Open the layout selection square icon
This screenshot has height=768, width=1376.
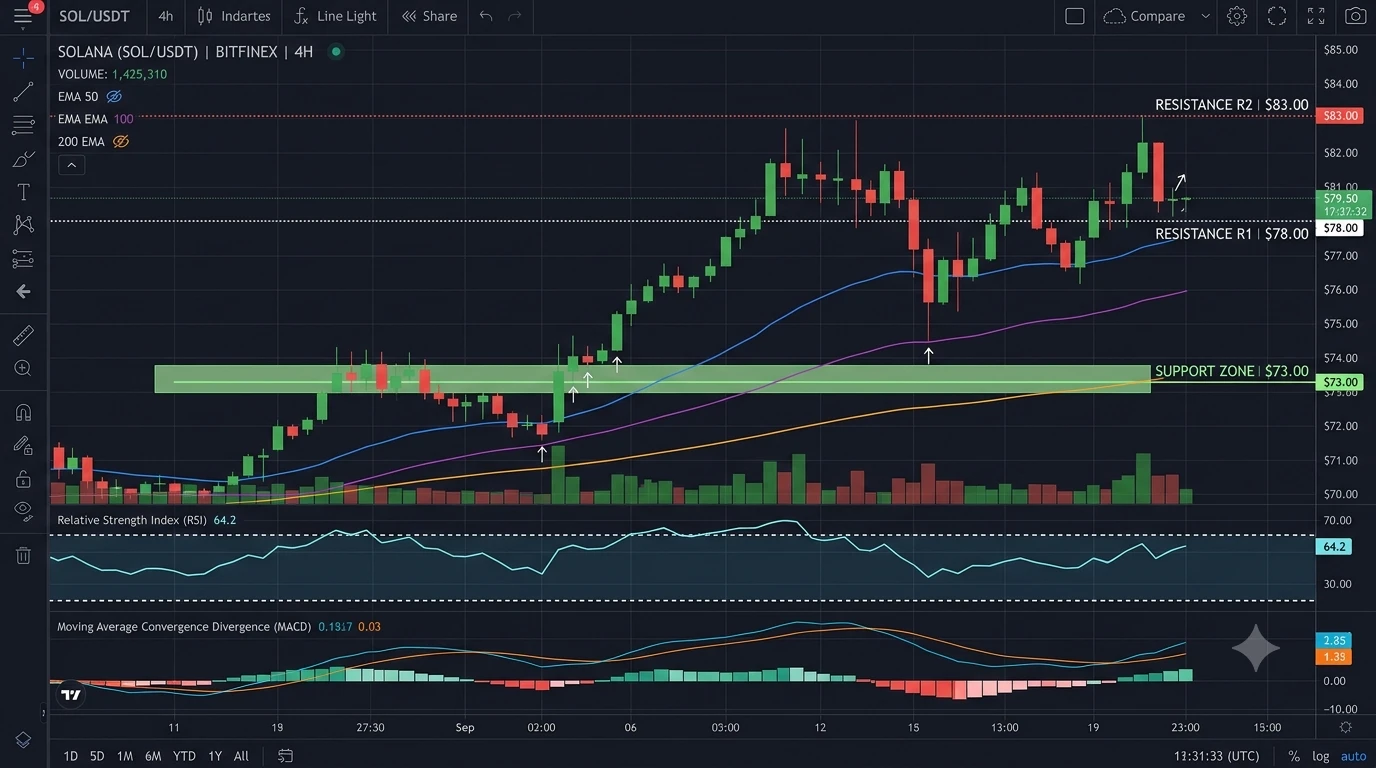point(1075,16)
